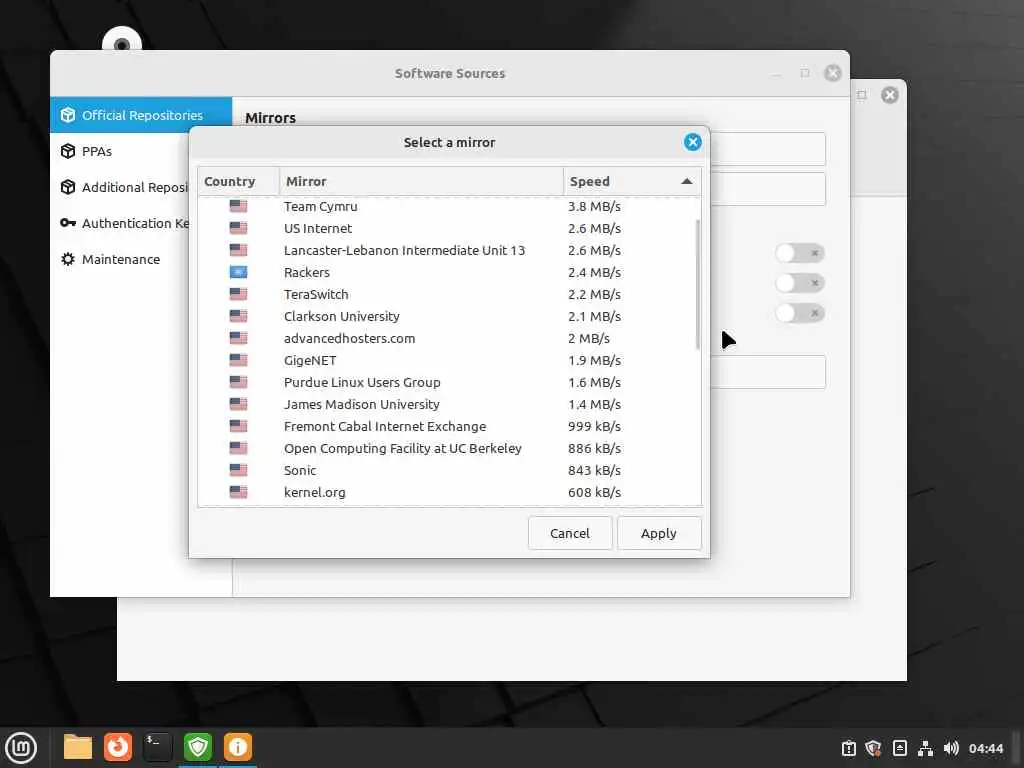The height and width of the screenshot is (768, 1024).
Task: Select the advancedhosters.com mirror
Action: point(449,338)
